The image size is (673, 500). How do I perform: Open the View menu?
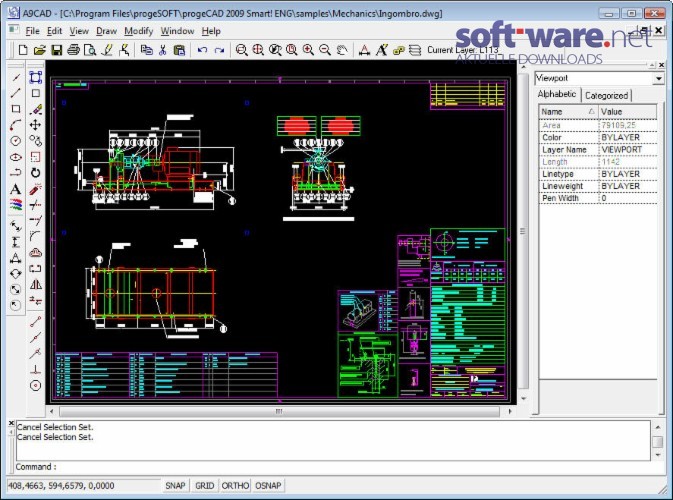coord(79,31)
